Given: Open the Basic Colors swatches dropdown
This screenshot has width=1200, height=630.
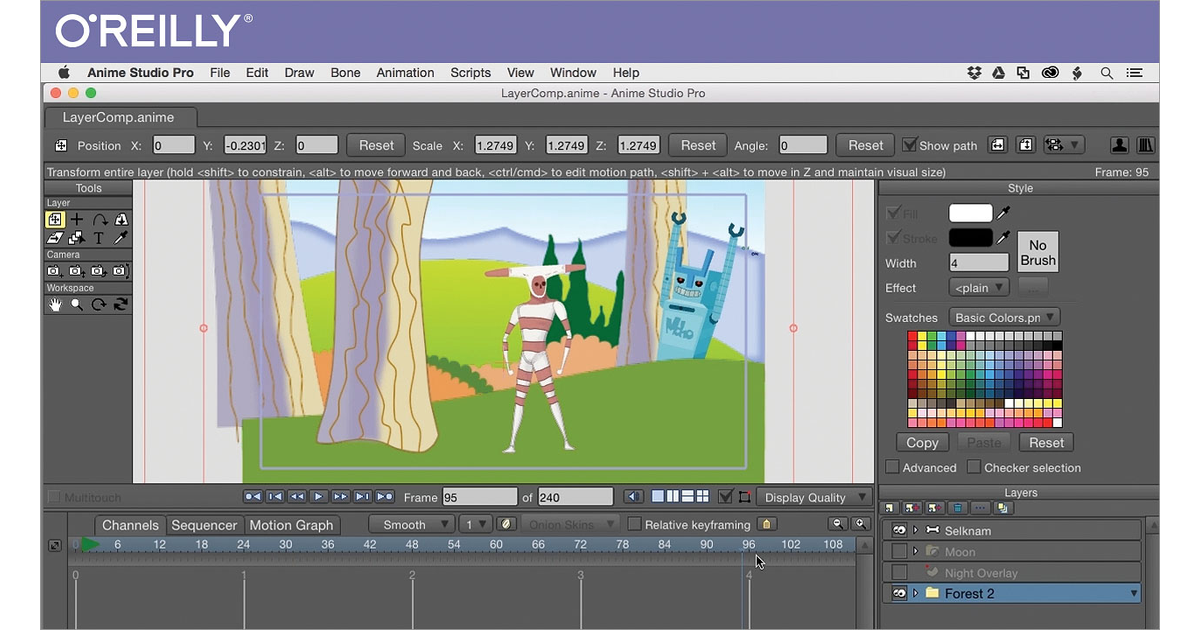Looking at the screenshot, I should [x=1004, y=317].
